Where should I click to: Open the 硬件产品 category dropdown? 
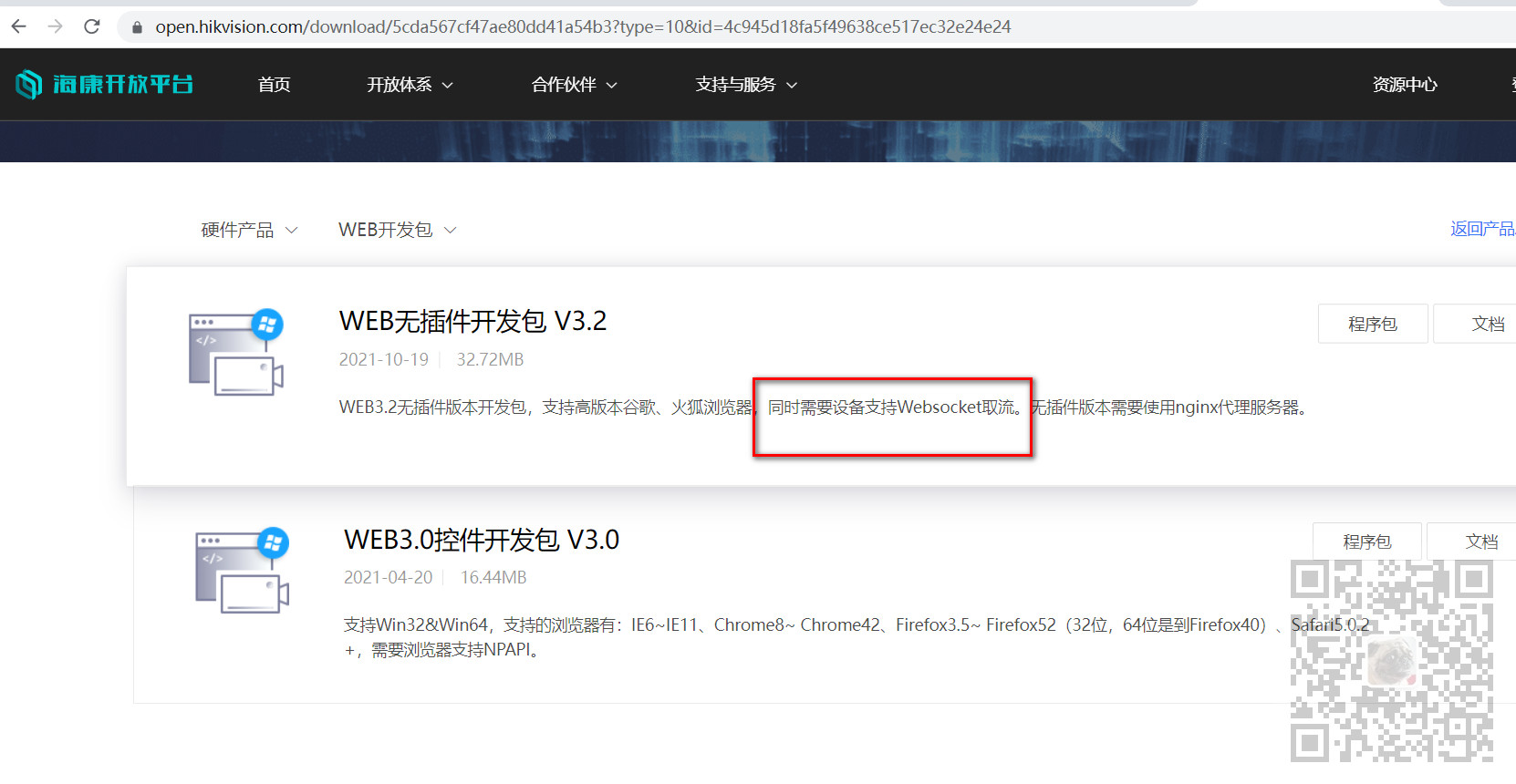[249, 230]
